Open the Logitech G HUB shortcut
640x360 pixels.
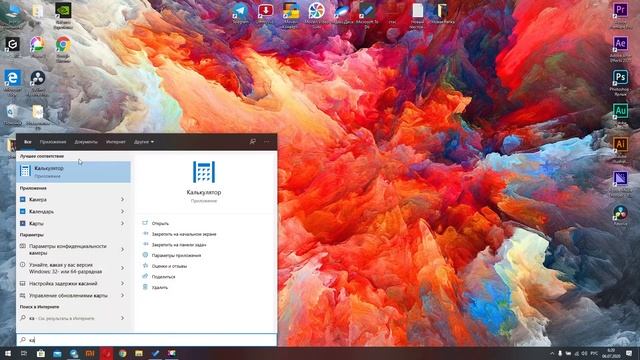point(12,44)
